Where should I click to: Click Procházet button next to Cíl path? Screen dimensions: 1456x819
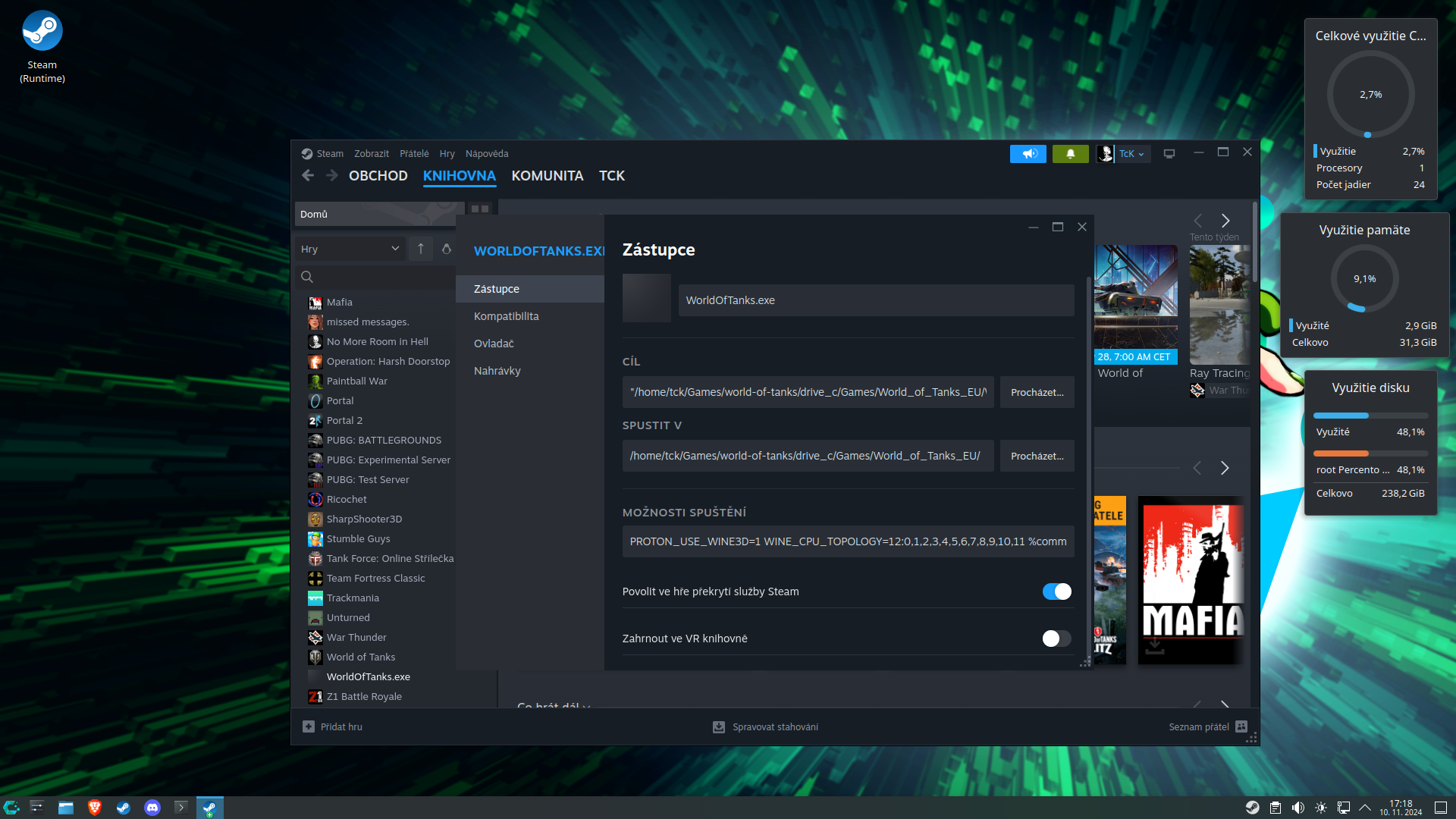point(1037,392)
